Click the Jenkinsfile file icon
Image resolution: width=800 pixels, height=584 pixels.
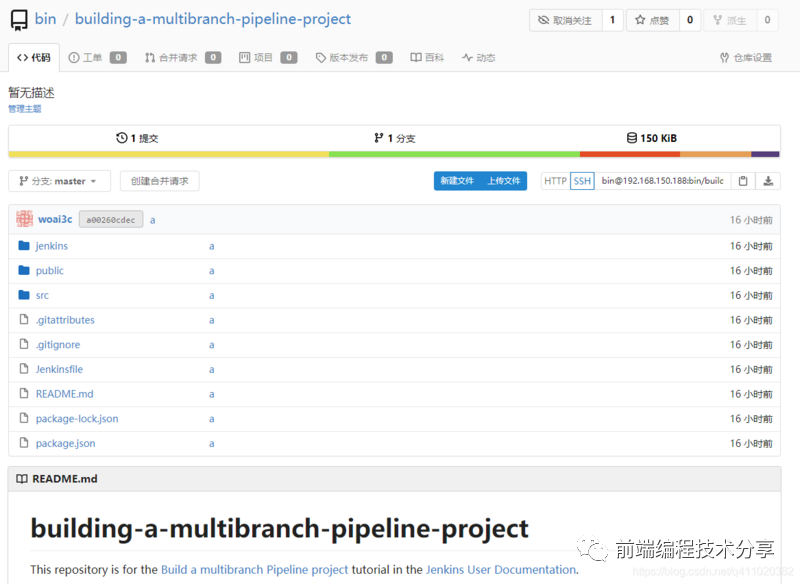(x=24, y=368)
